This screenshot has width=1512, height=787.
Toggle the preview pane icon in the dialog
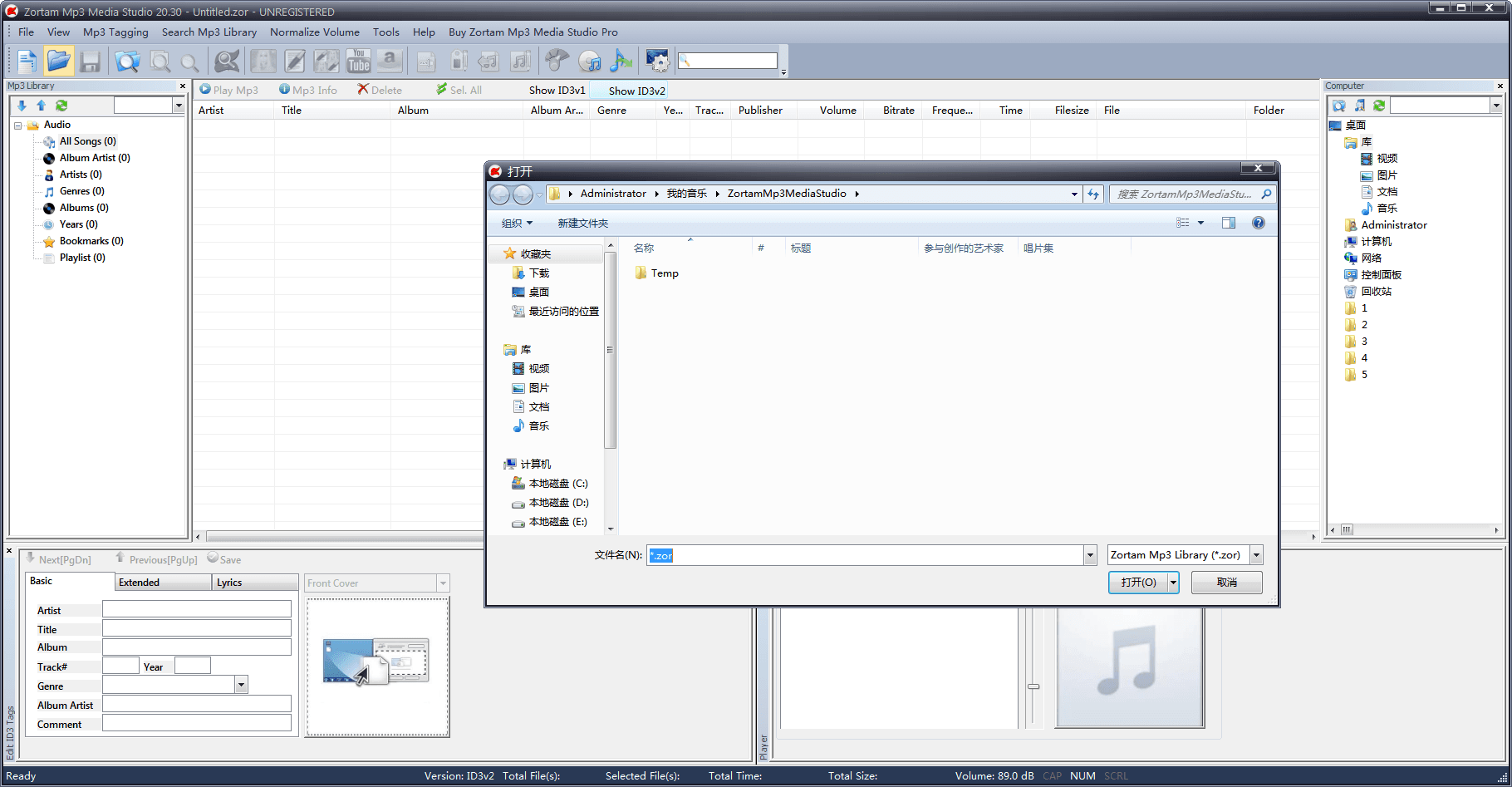(1229, 223)
